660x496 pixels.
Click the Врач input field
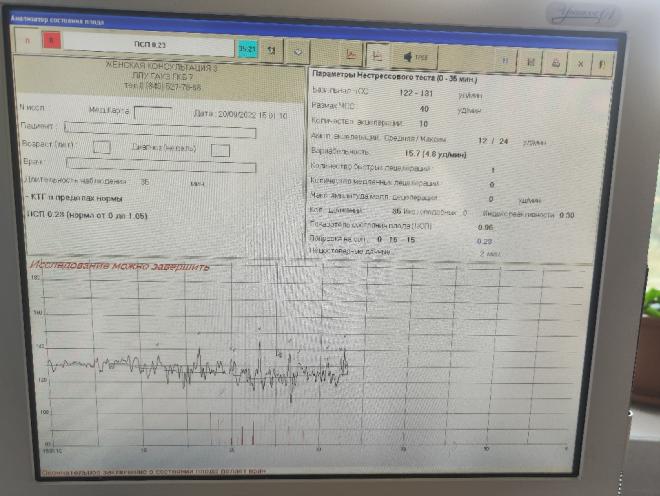pos(161,165)
